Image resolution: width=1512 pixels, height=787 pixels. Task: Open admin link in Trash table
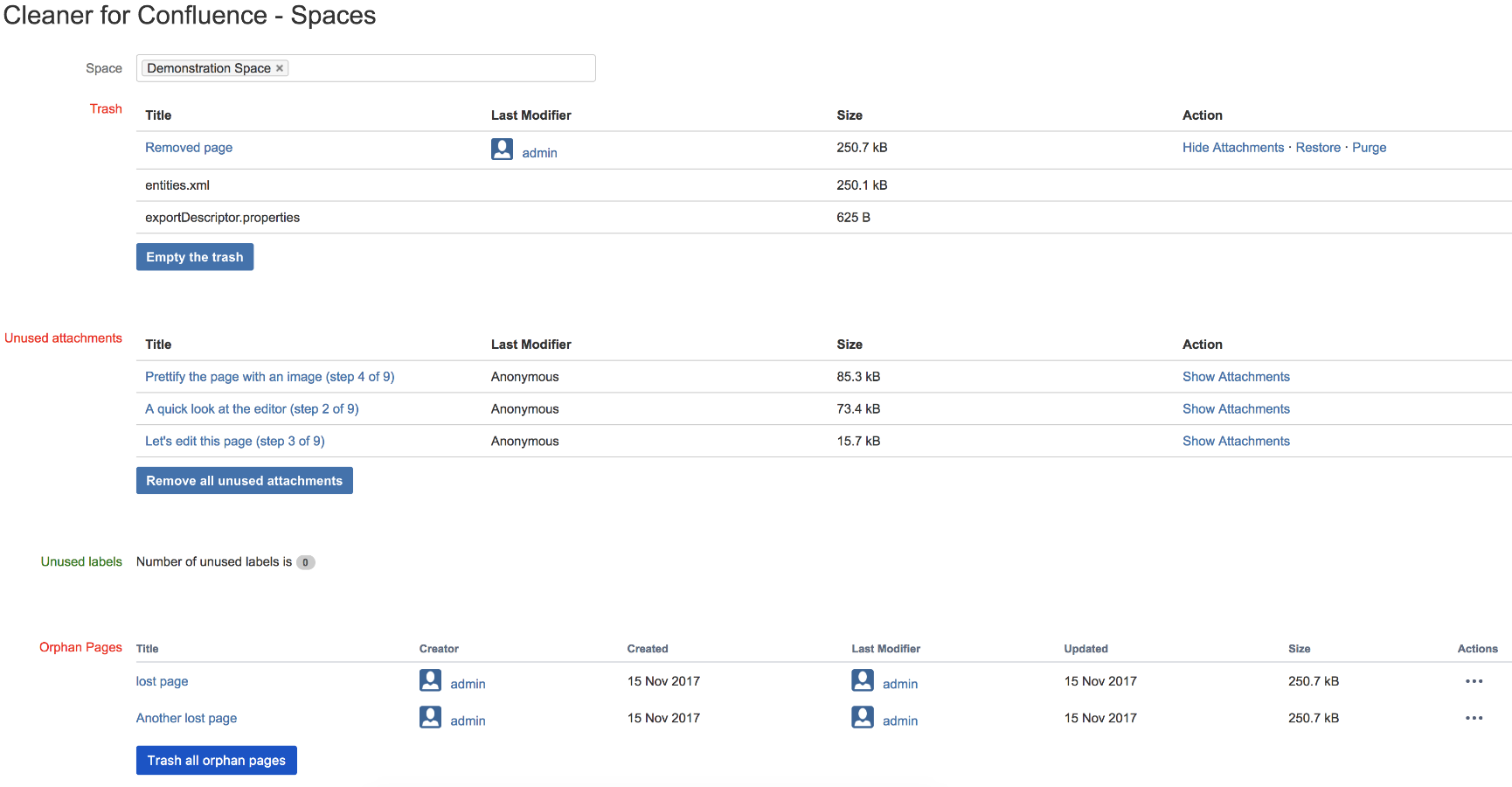539,153
